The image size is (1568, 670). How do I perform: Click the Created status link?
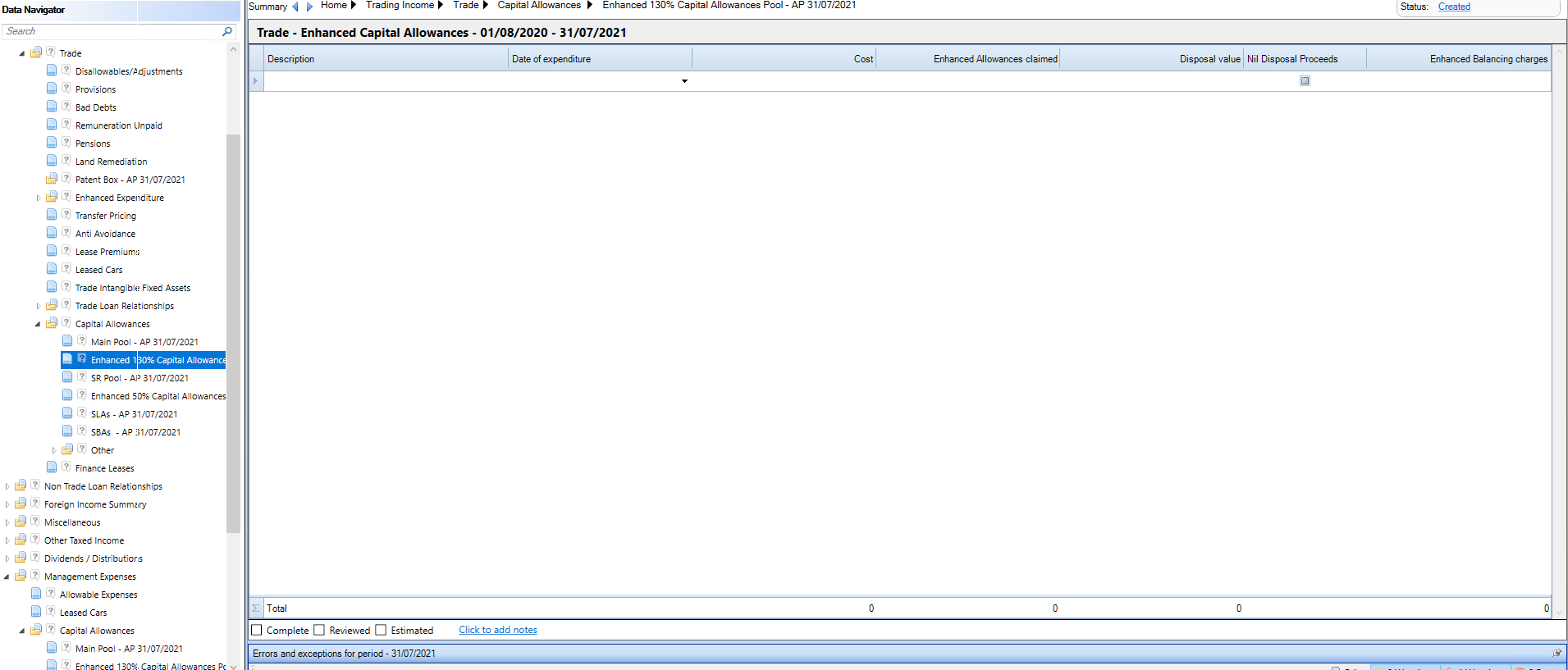[x=1454, y=7]
